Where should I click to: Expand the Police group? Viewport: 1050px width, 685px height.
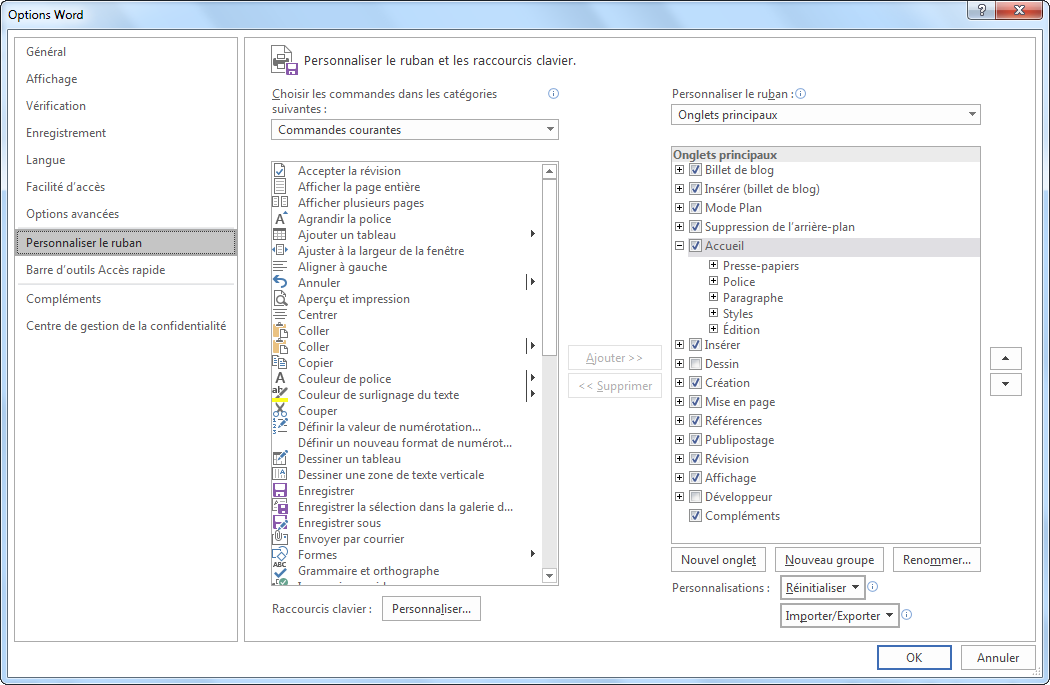point(713,281)
